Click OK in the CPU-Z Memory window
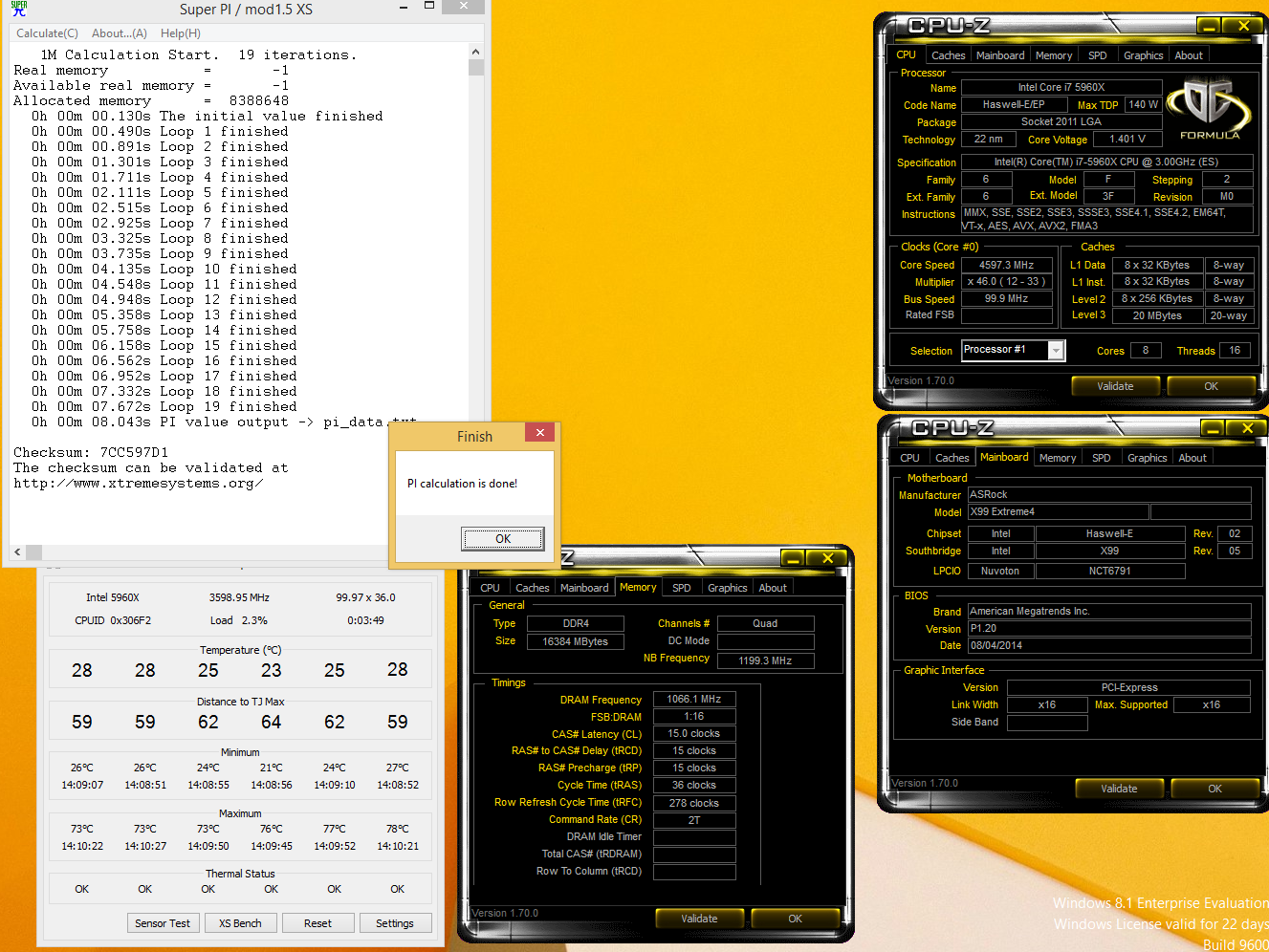Screen dimensions: 1269x952 click(x=795, y=919)
